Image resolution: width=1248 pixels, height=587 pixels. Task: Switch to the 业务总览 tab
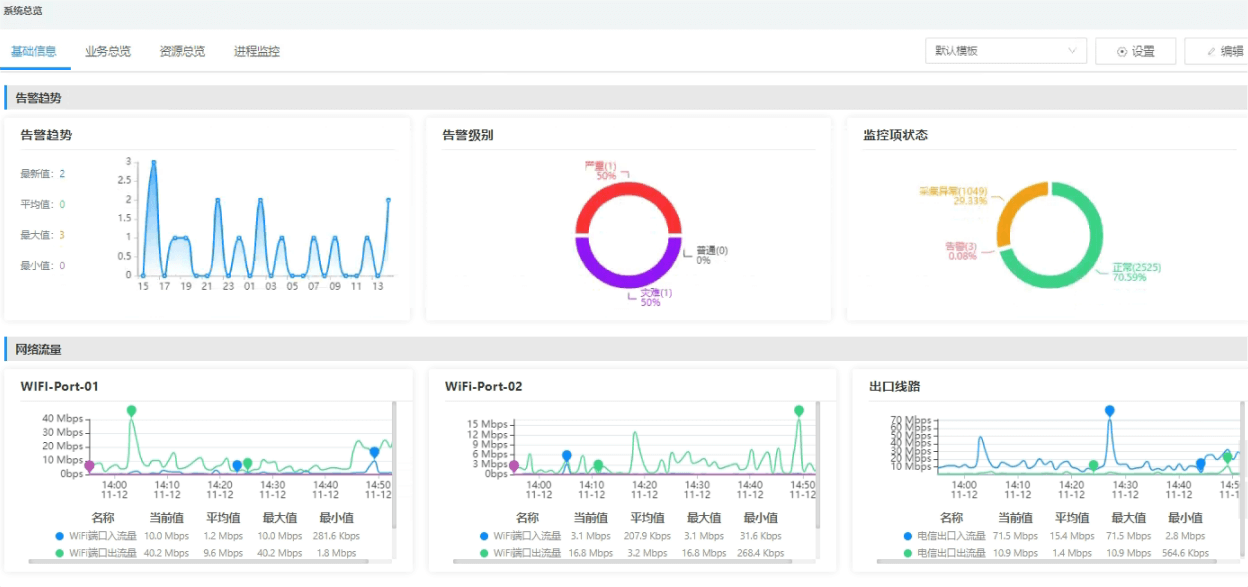[x=107, y=50]
